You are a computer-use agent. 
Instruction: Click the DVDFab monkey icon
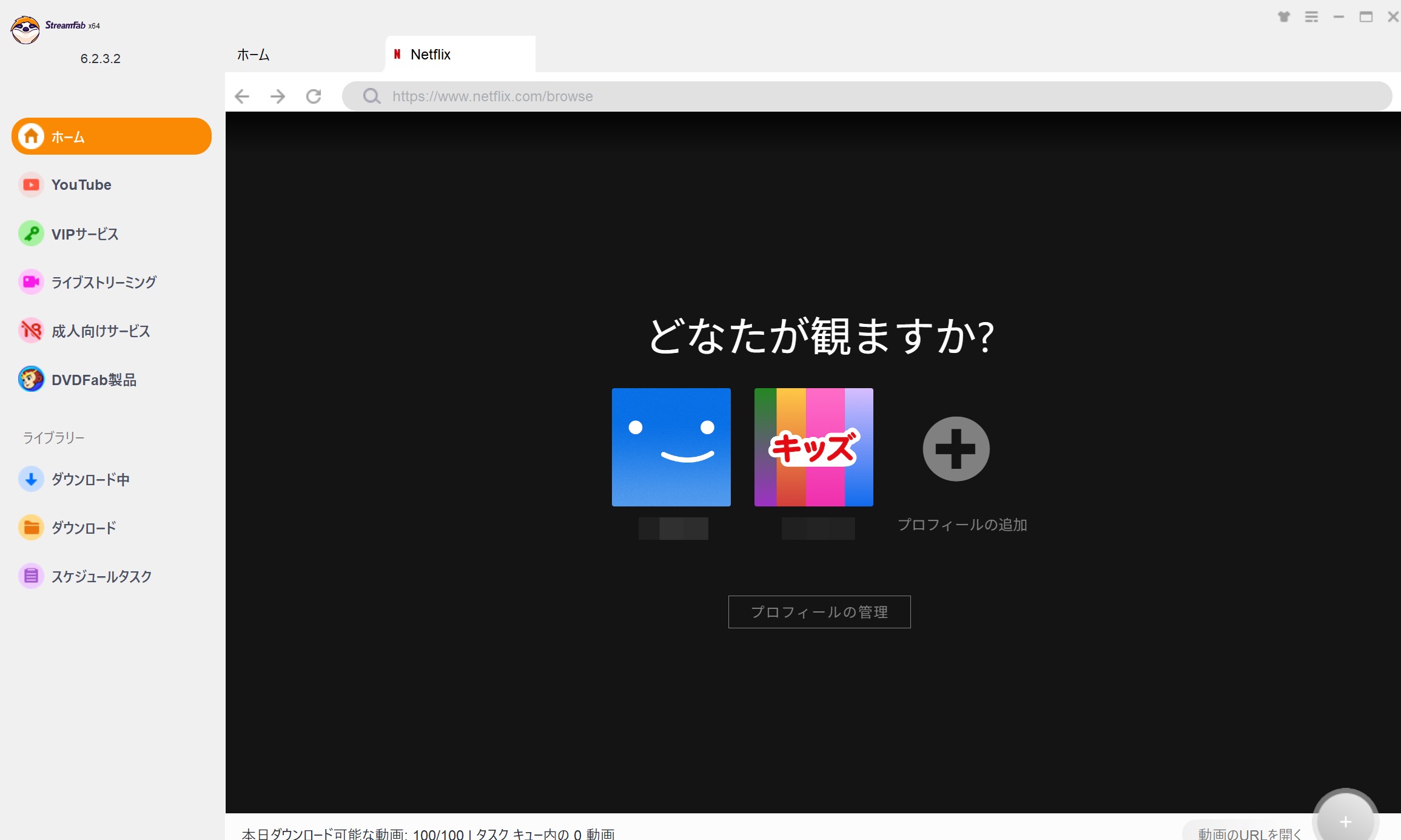point(31,380)
